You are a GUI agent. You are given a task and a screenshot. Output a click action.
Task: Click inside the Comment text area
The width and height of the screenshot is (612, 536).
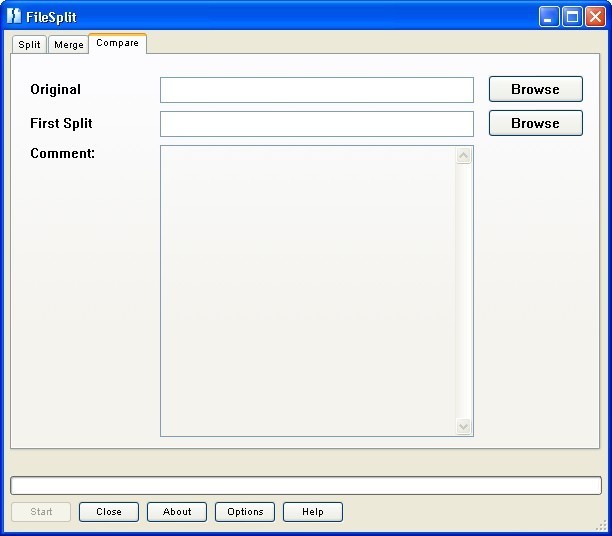(x=308, y=291)
